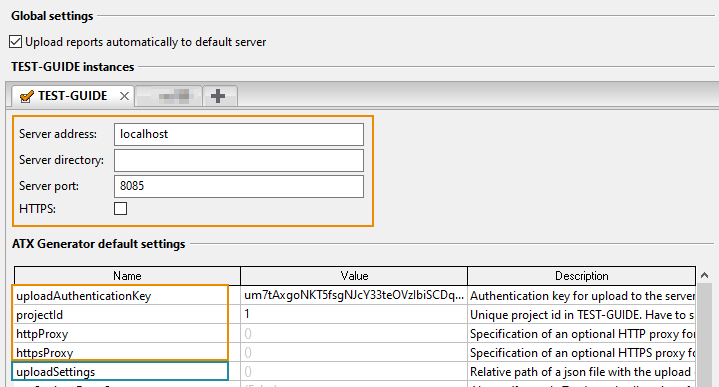This screenshot has height=387, width=719.
Task: Click 'Unique project id in TEST-GUIDE' description
Action: [581, 315]
